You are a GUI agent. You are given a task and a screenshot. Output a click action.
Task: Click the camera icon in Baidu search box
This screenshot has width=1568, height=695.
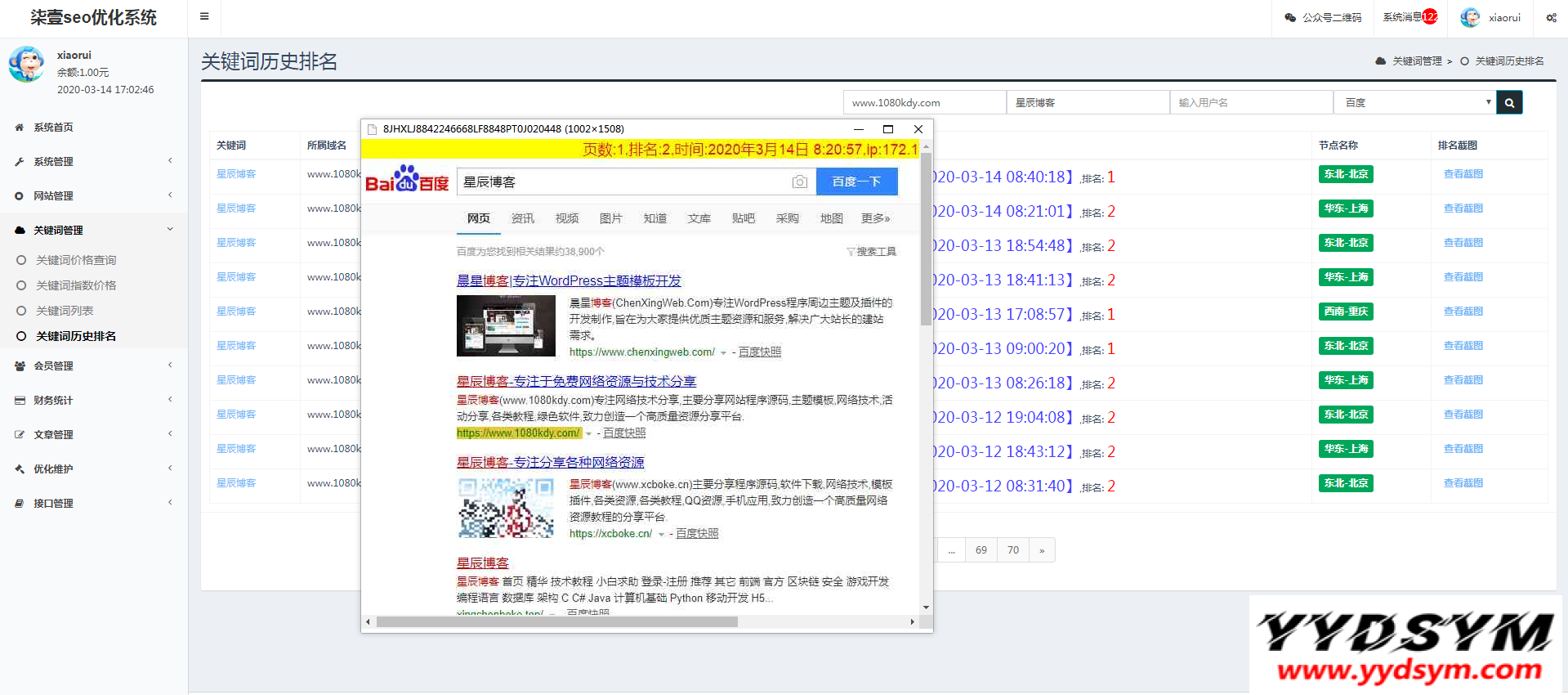(800, 182)
